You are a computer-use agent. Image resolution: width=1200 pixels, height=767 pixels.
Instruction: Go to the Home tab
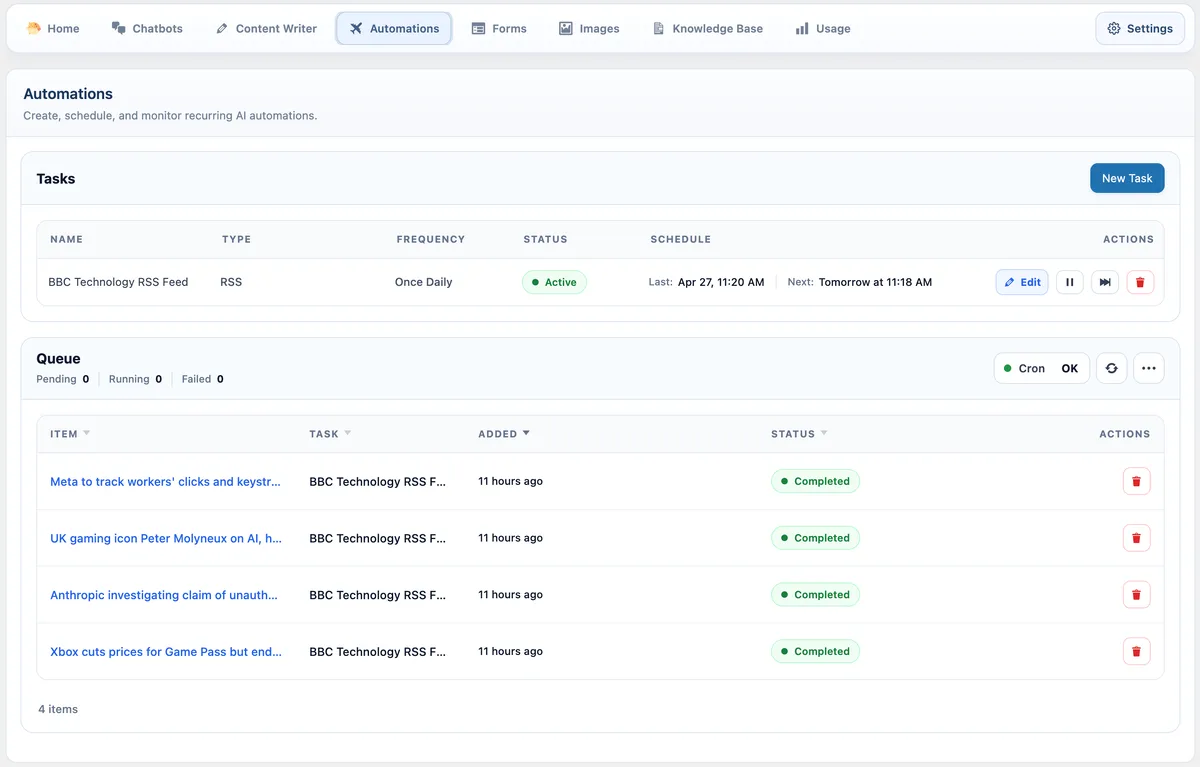(53, 29)
